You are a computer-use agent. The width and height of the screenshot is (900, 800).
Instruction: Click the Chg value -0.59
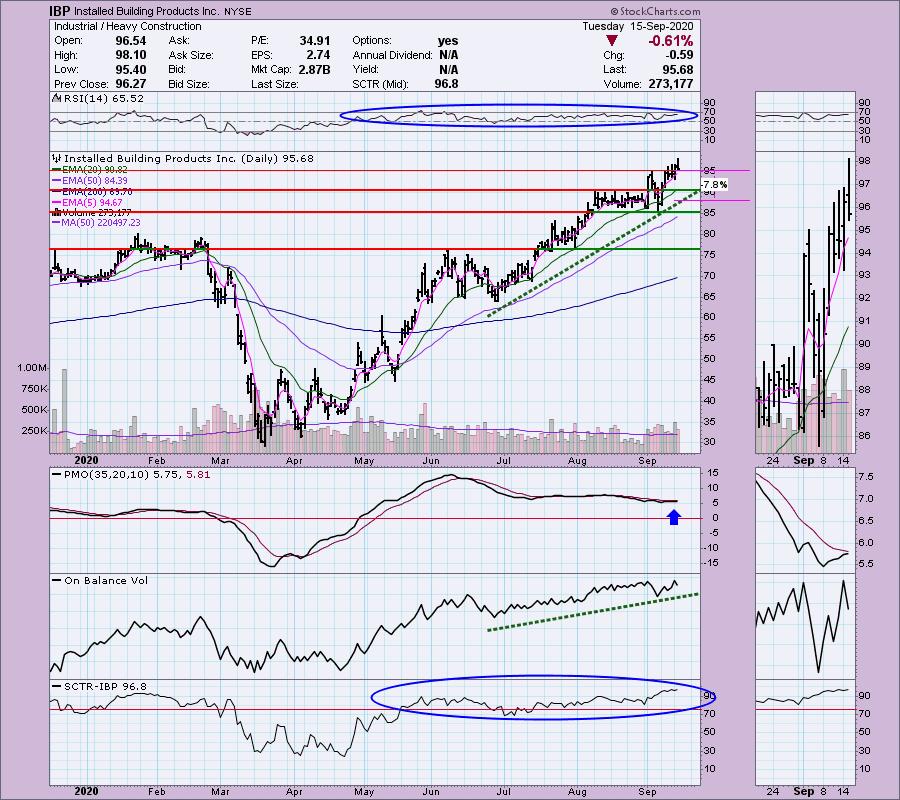pyautogui.click(x=678, y=55)
